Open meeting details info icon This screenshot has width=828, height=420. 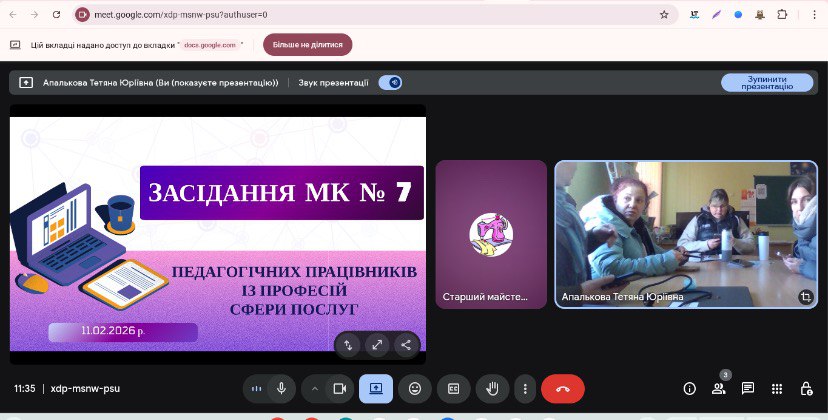689,388
